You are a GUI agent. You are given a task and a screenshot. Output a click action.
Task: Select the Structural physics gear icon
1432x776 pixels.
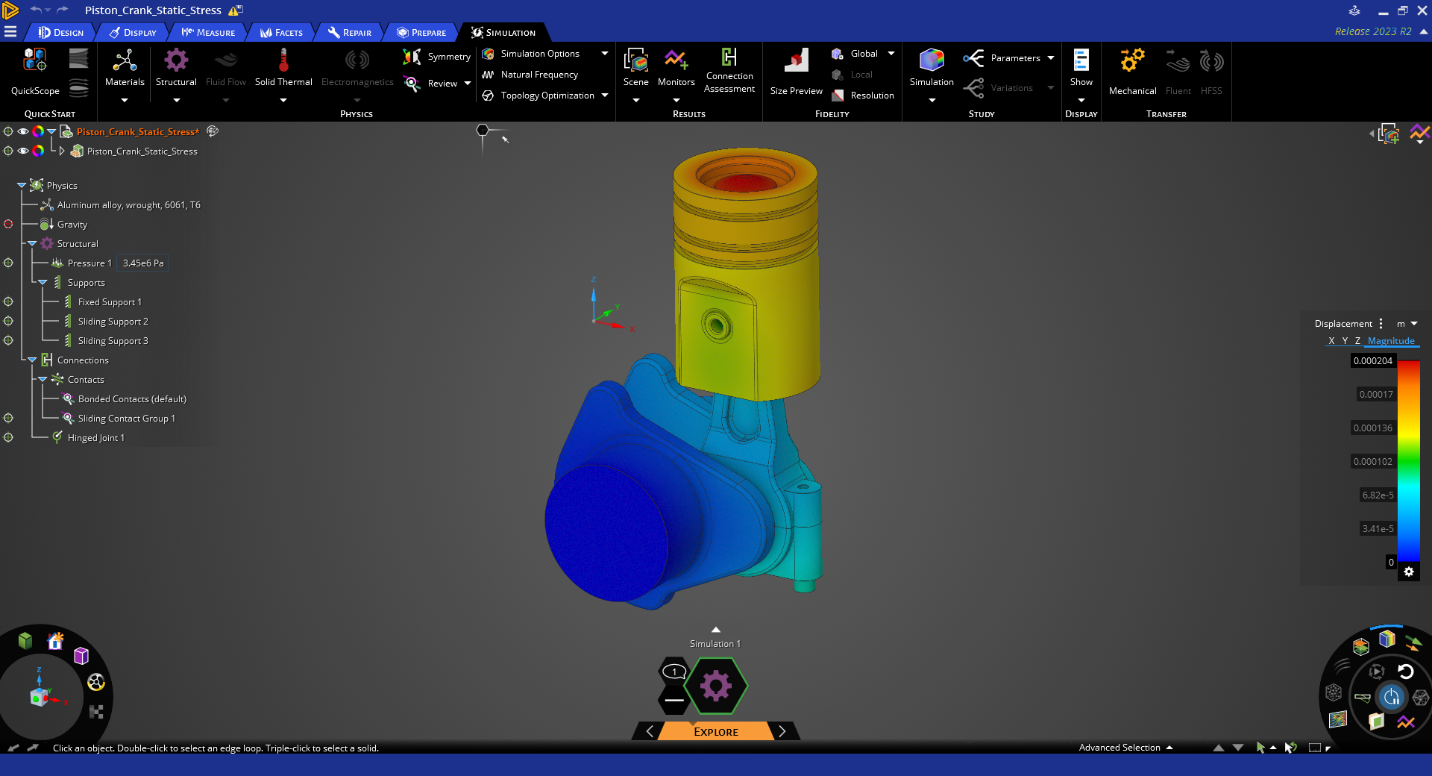coord(176,60)
